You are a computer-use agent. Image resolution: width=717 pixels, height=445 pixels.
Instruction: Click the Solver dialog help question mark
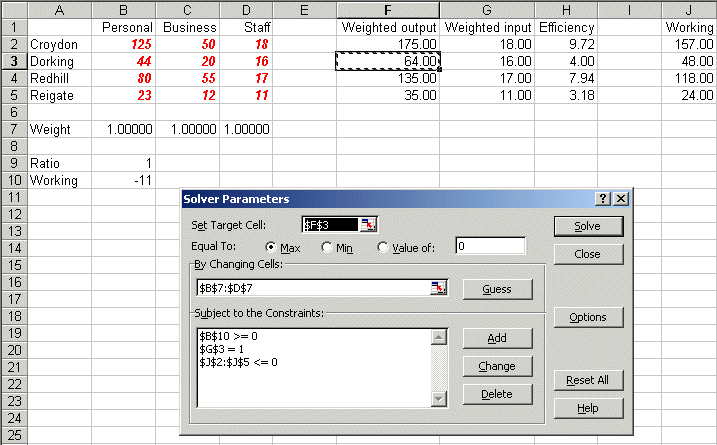[603, 199]
